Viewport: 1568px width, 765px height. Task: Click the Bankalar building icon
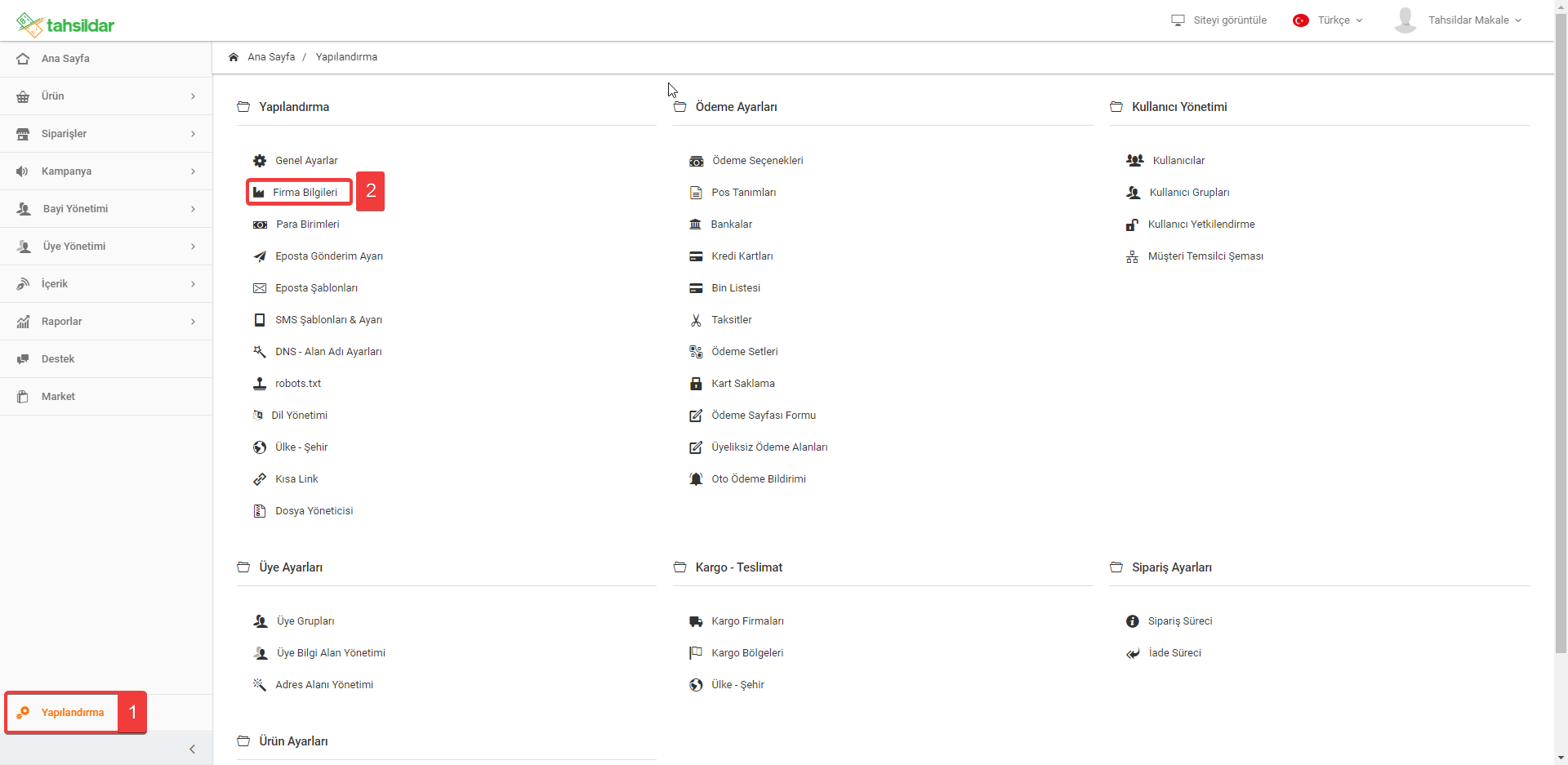pos(696,225)
